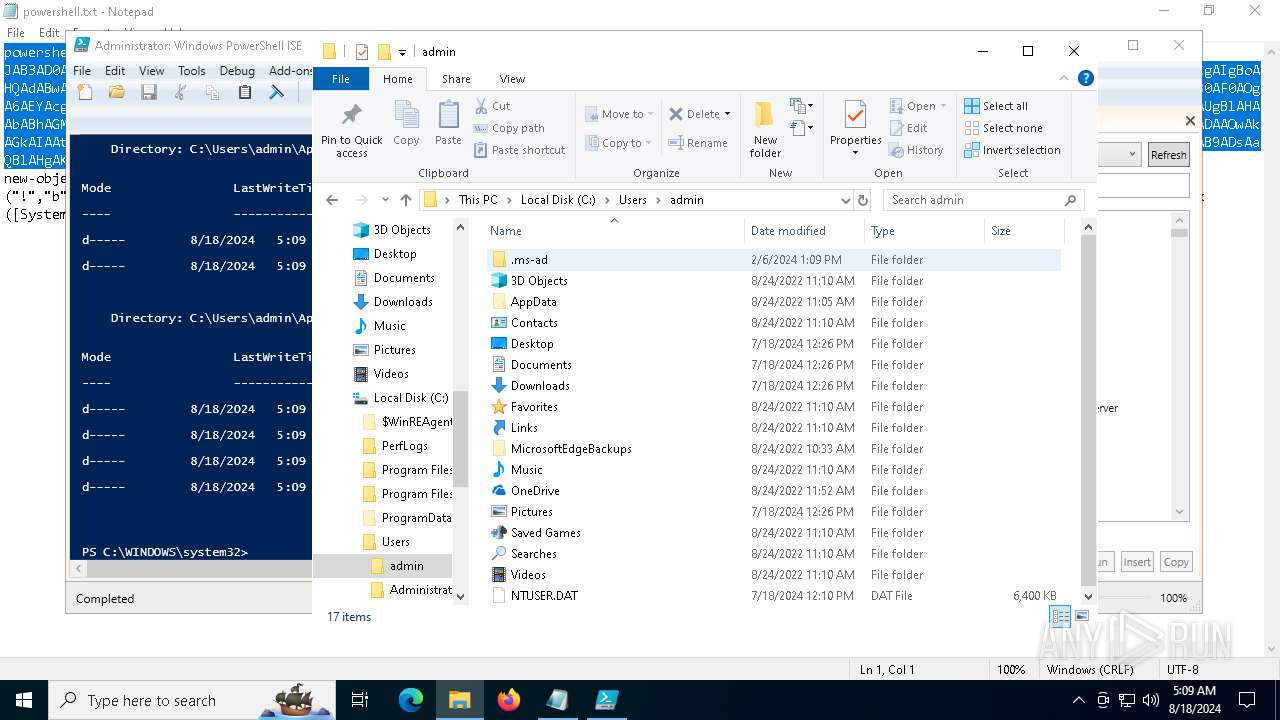Open Windows Start menu

click(x=23, y=700)
